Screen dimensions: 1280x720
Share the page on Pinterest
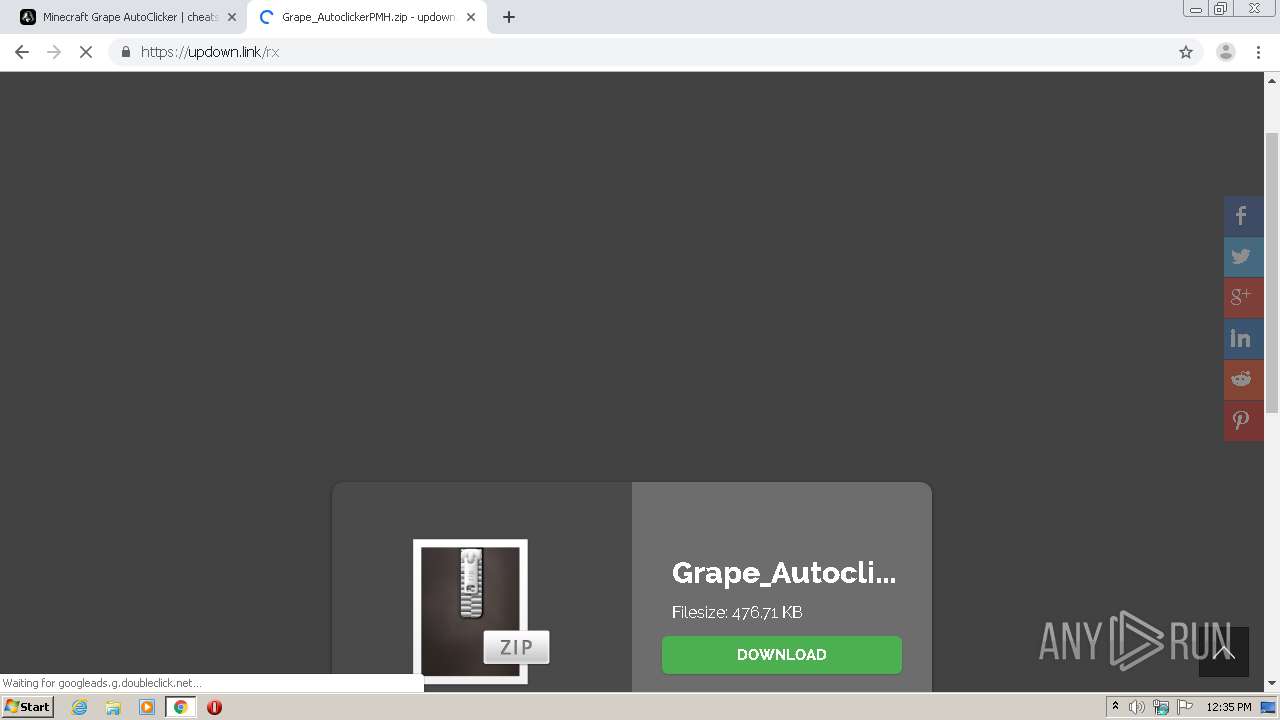(1244, 421)
